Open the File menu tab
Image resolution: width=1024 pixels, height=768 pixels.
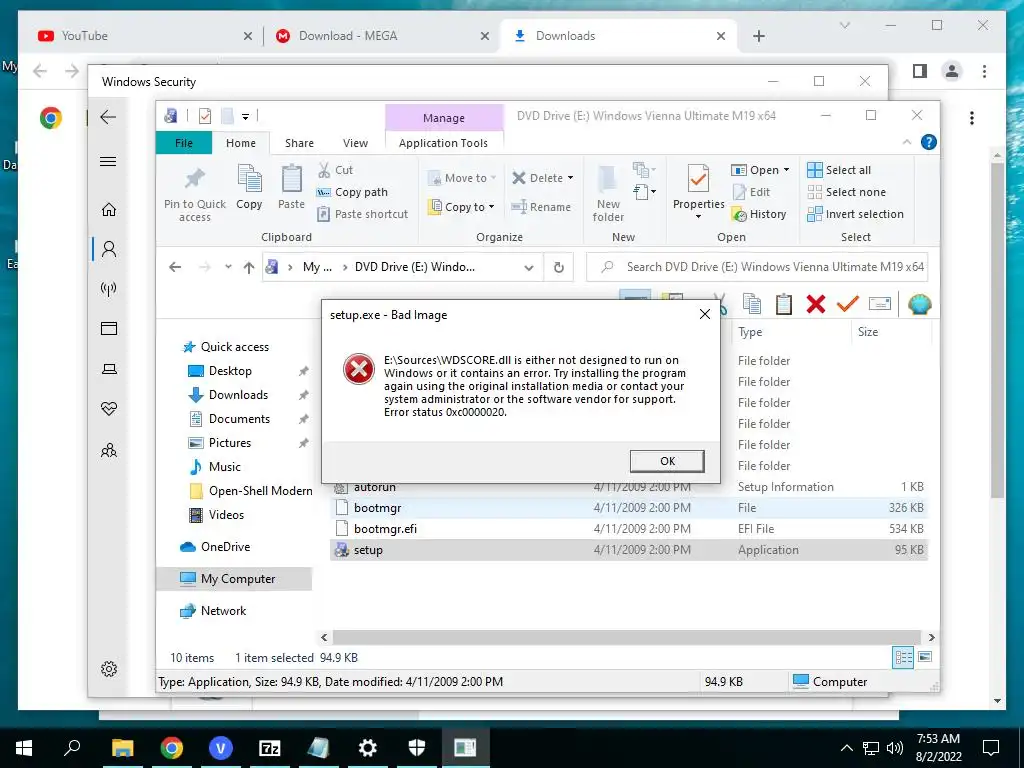(184, 143)
